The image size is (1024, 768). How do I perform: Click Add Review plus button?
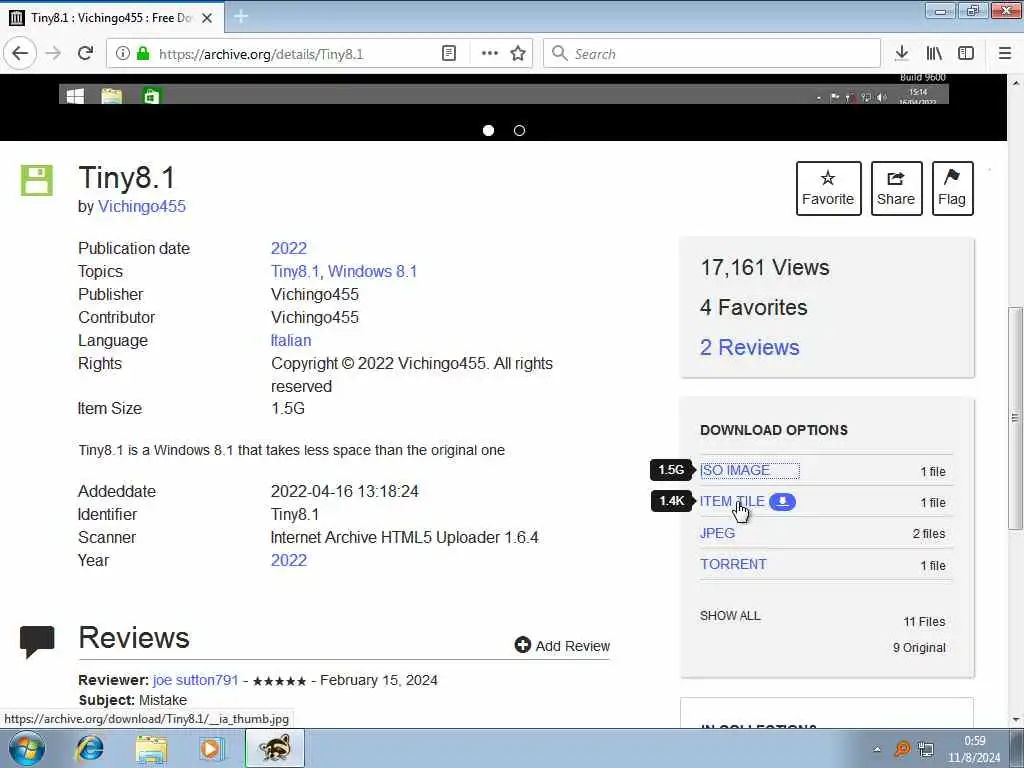562,645
